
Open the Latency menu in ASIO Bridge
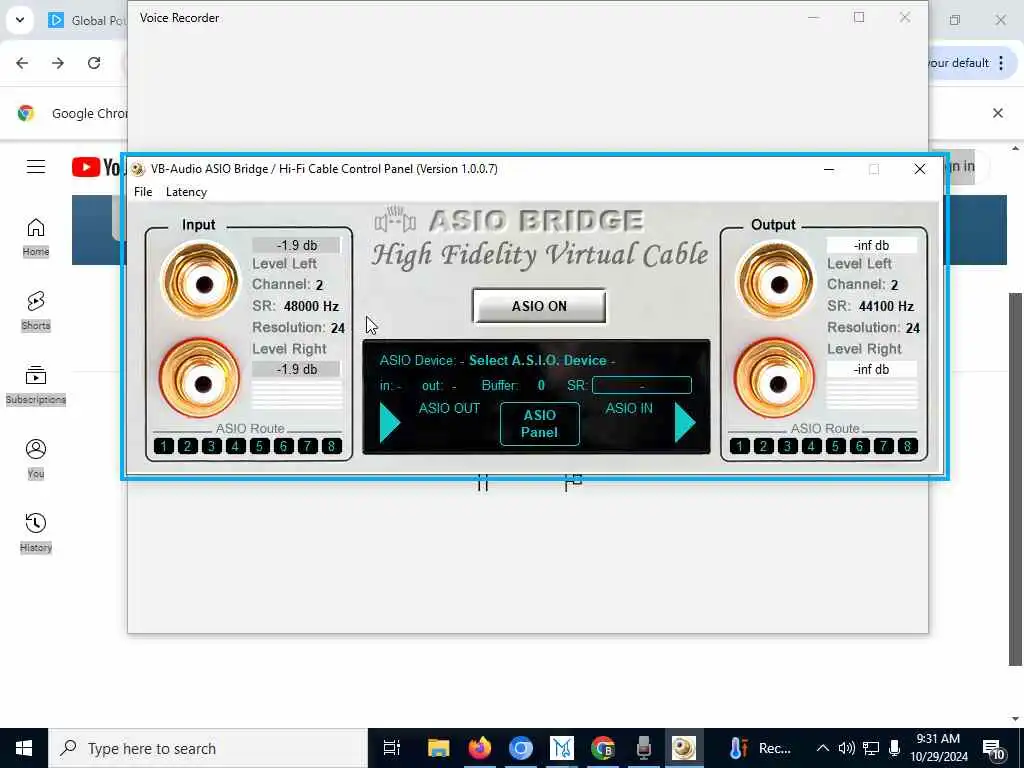coord(186,191)
